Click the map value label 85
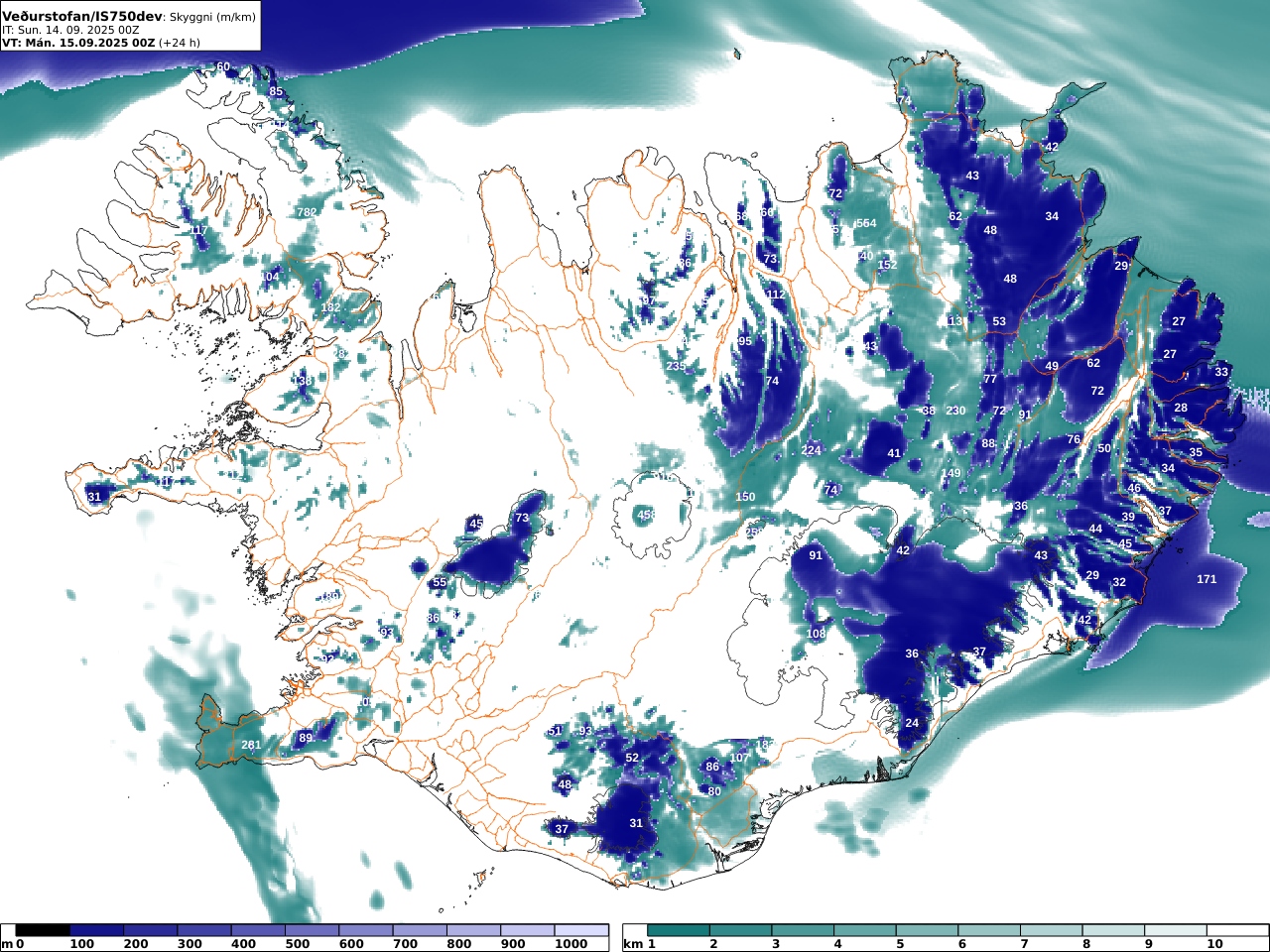The height and width of the screenshot is (952, 1270). click(x=276, y=92)
